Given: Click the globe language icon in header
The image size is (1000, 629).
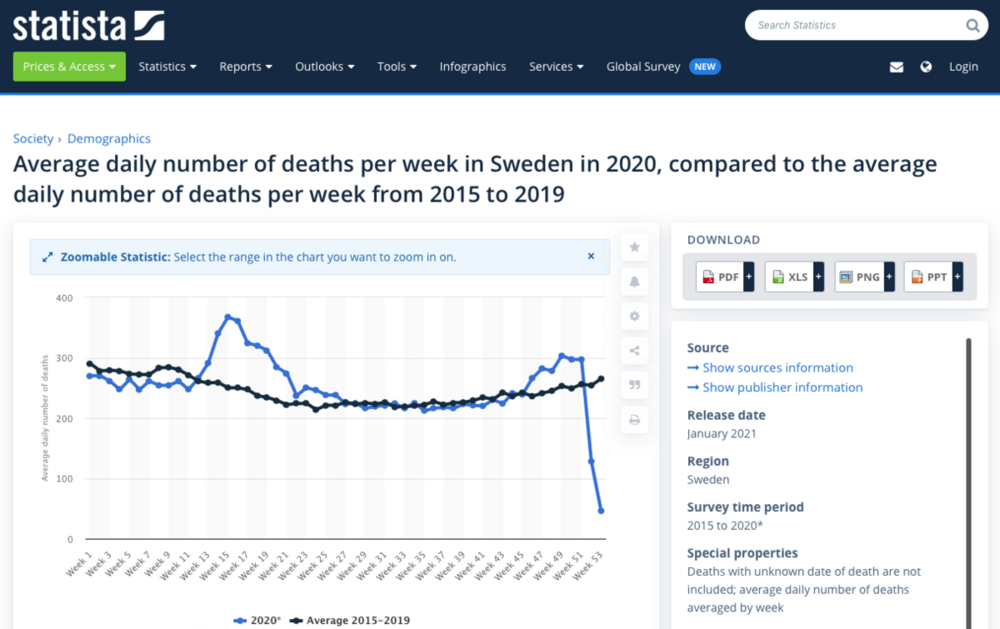Looking at the screenshot, I should (926, 67).
